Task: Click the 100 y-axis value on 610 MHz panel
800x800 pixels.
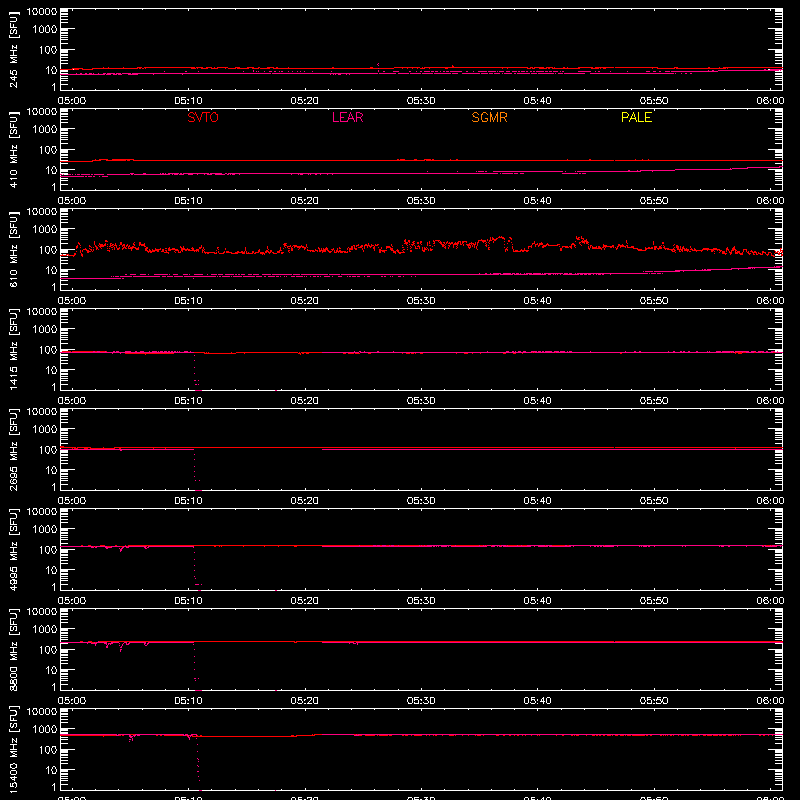Action: [x=48, y=250]
